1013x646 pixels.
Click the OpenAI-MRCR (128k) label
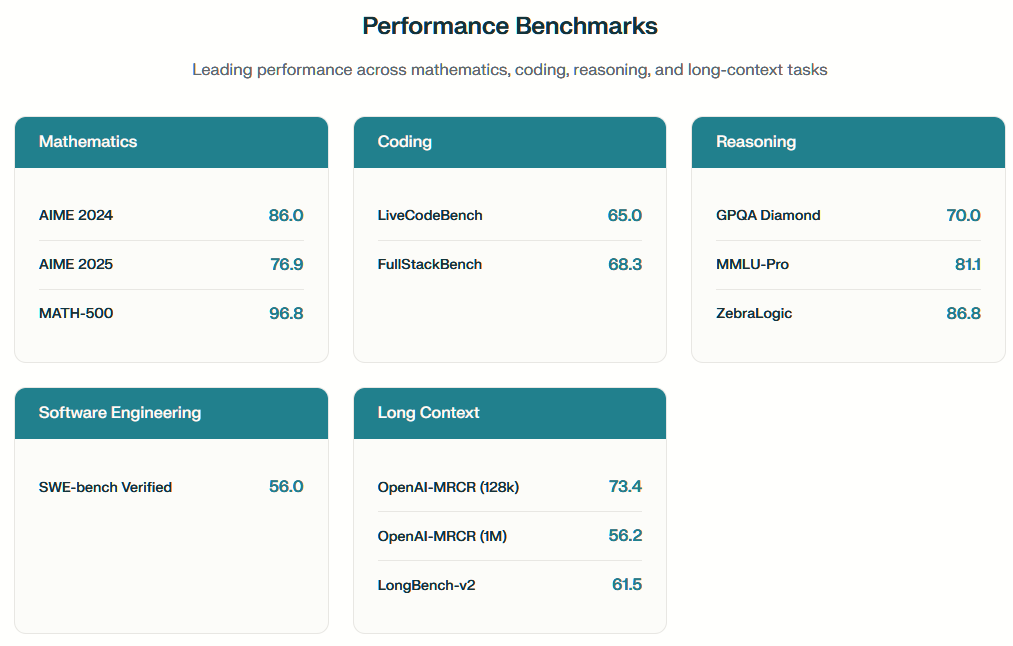coord(448,487)
